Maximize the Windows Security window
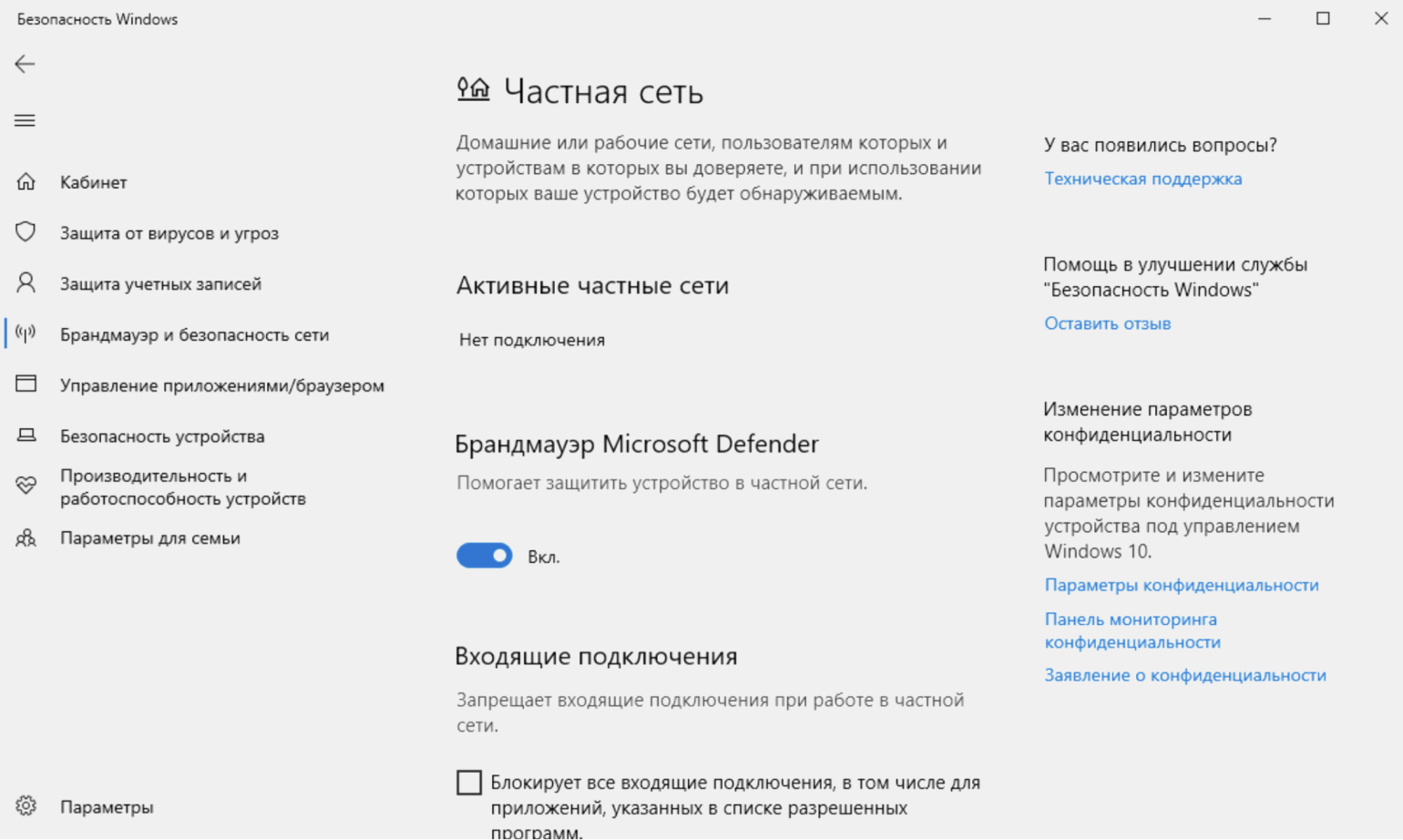 click(1323, 19)
